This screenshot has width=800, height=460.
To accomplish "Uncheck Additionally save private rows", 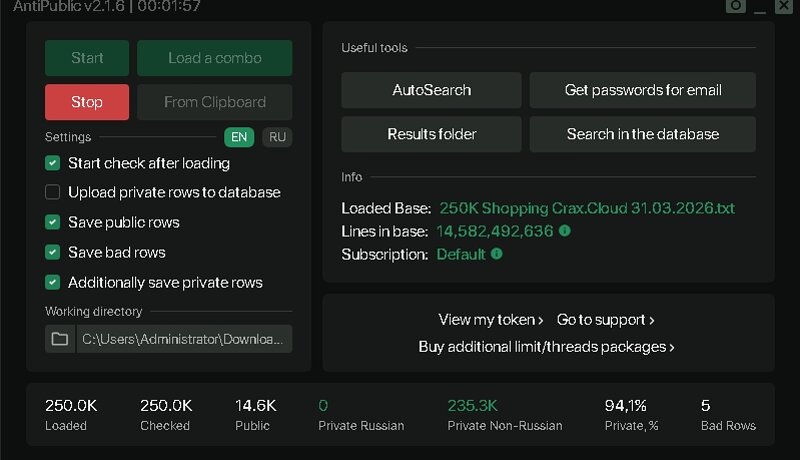I will click(x=53, y=282).
